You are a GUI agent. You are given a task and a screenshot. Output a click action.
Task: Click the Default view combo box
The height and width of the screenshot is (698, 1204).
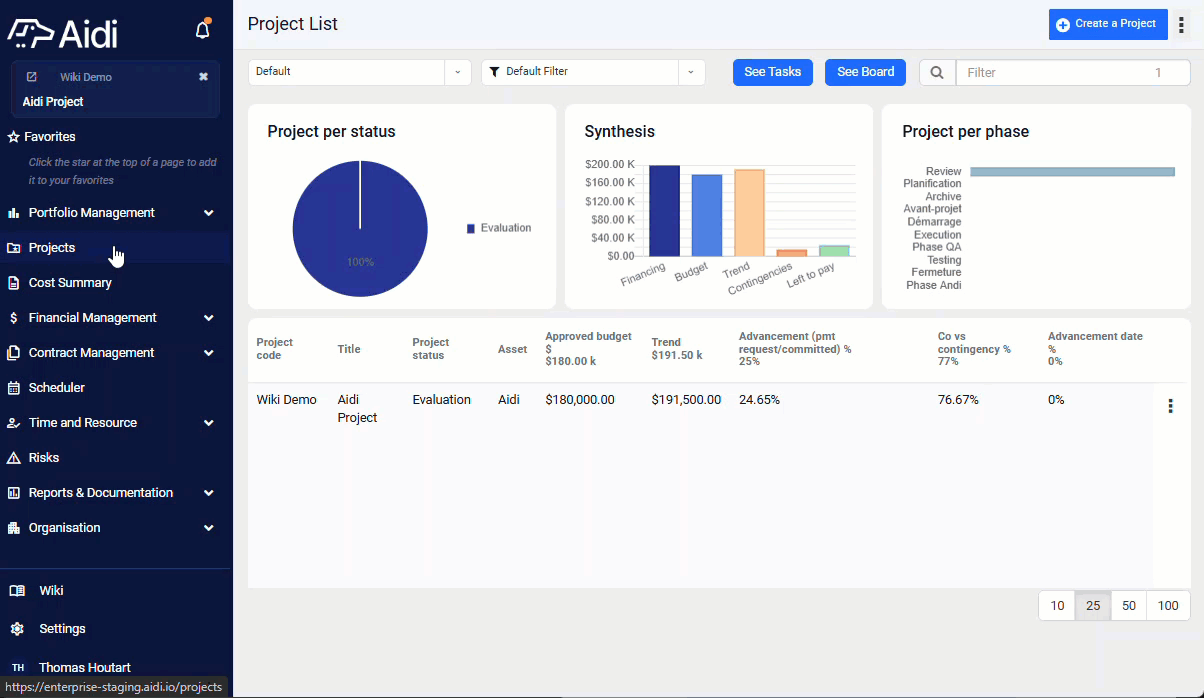(x=360, y=72)
